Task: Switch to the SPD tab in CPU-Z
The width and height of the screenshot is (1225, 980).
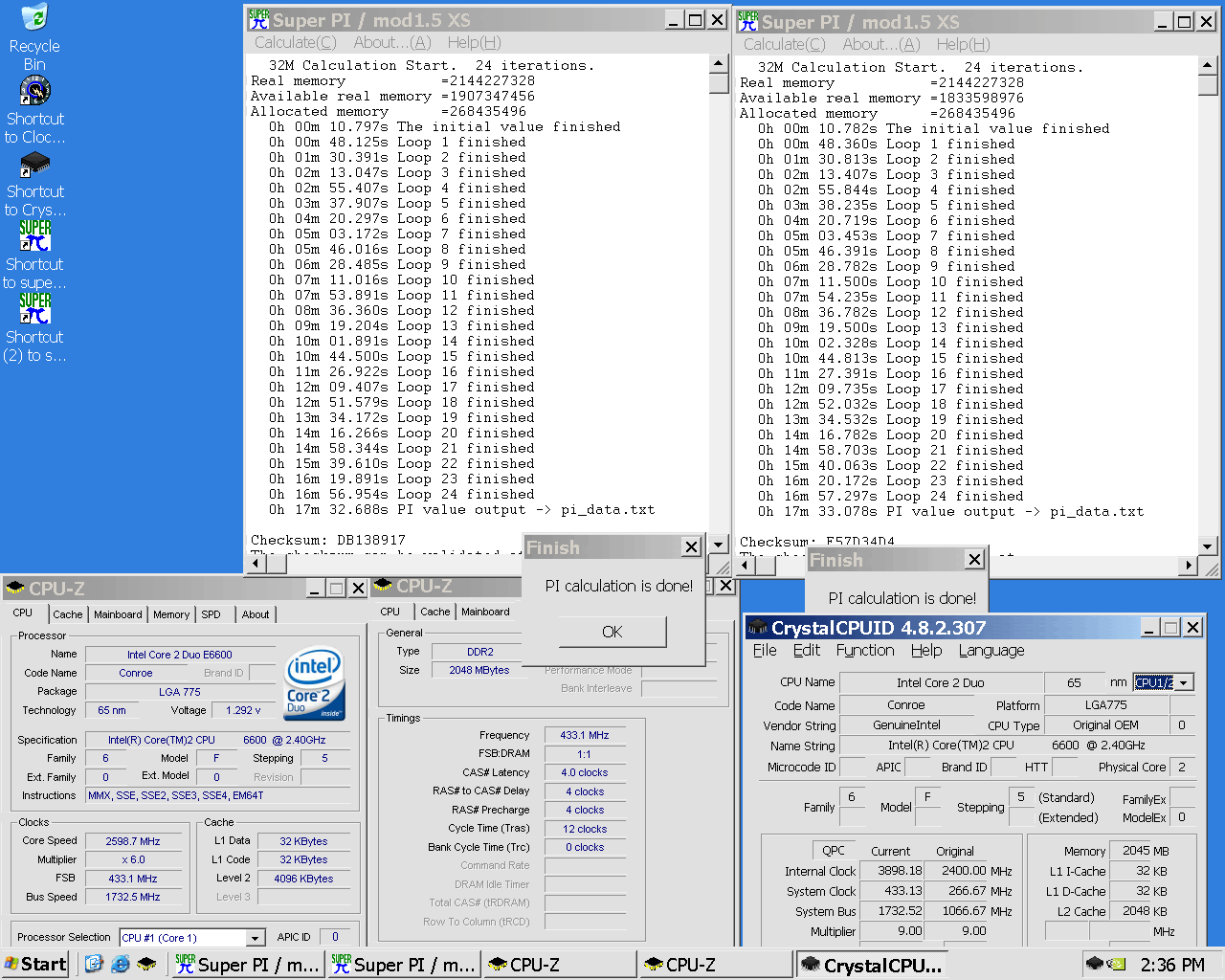Action: [212, 614]
